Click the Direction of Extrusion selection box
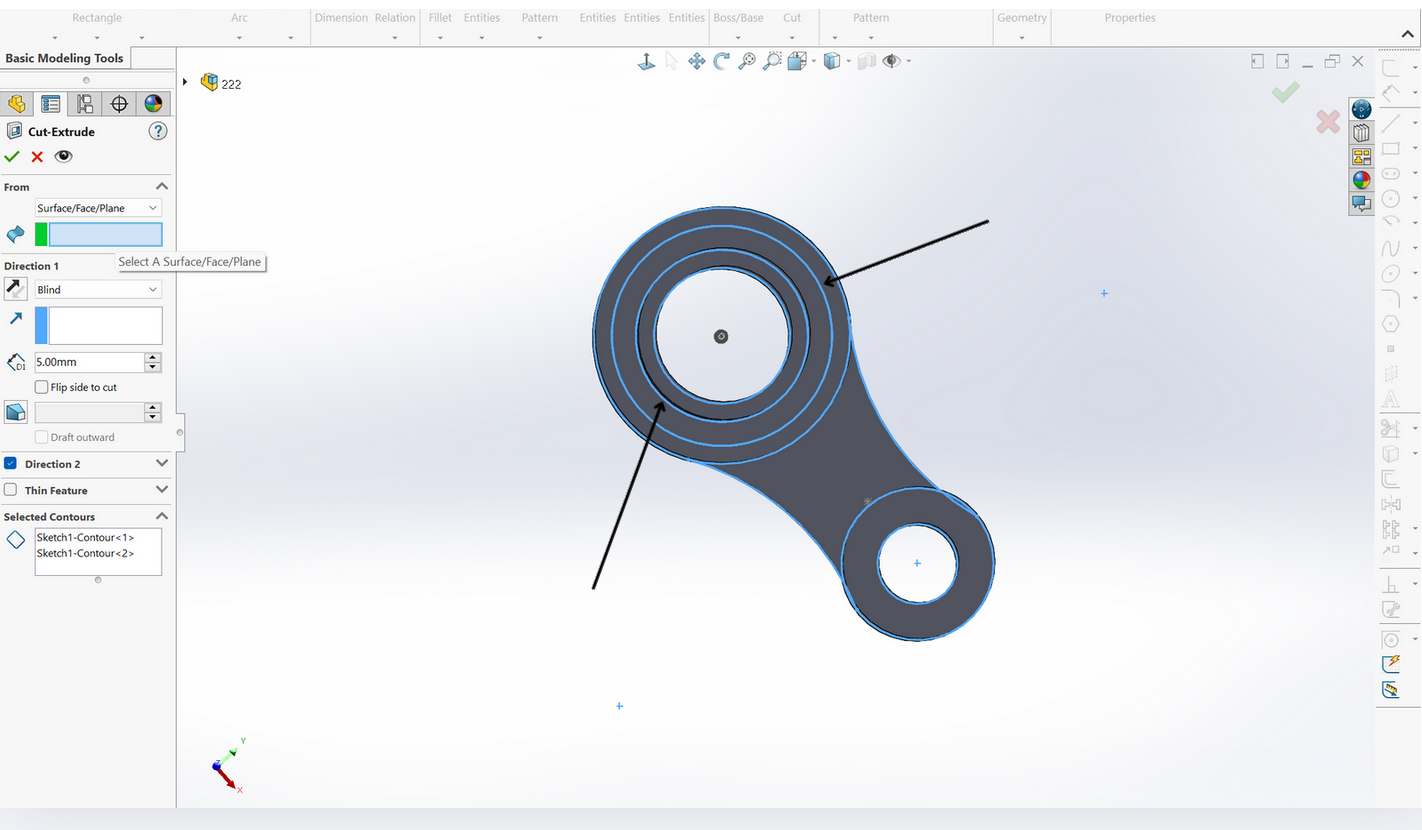Image resolution: width=1422 pixels, height=830 pixels. point(105,326)
